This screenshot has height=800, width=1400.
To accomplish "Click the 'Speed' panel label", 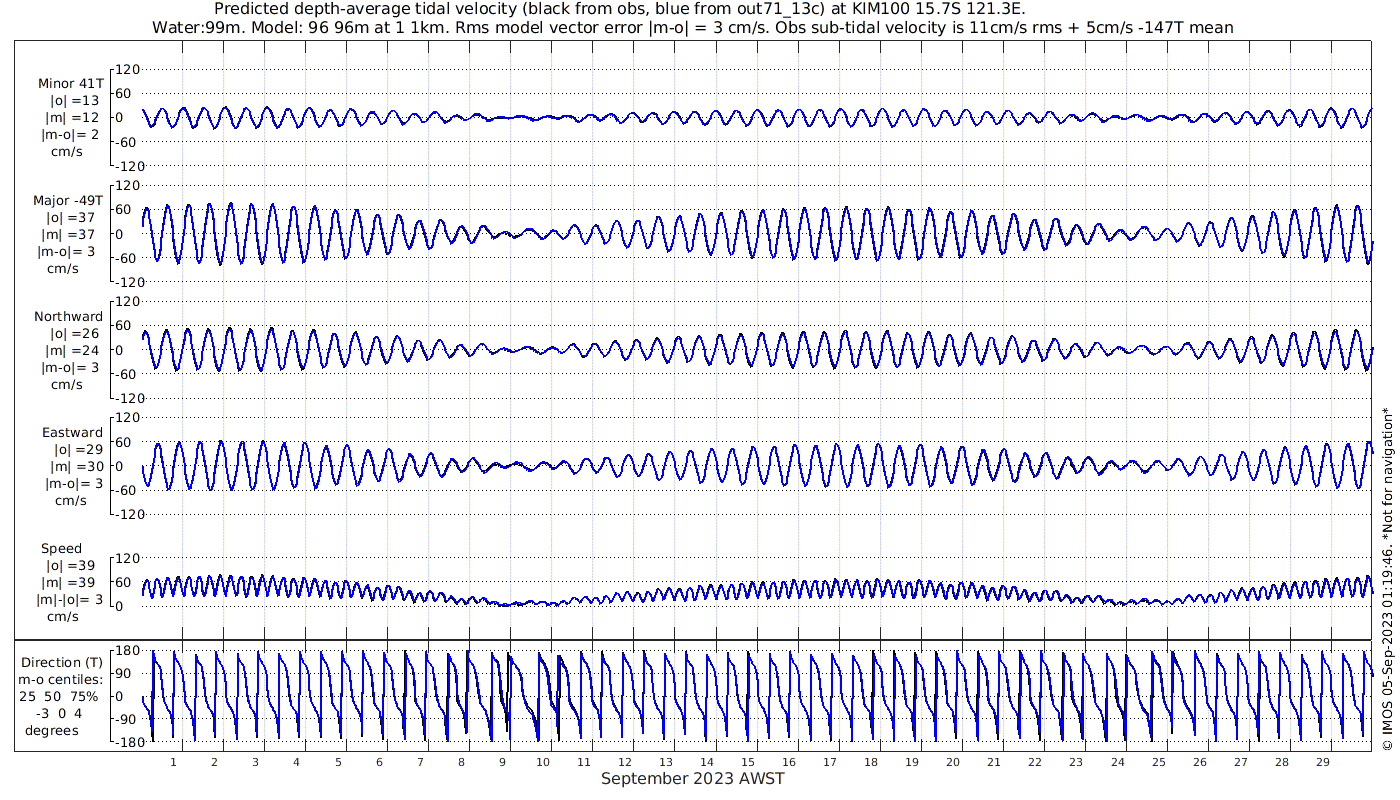I will click(61, 548).
